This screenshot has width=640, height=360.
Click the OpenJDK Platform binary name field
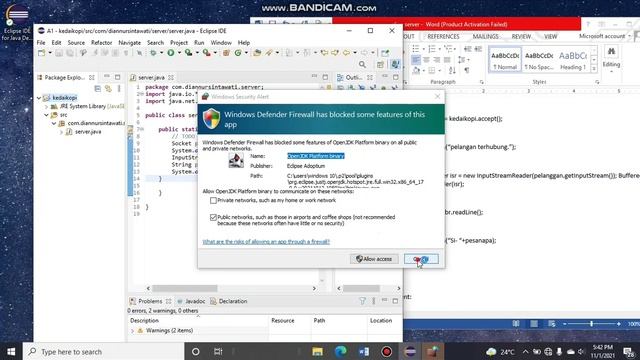[316, 156]
